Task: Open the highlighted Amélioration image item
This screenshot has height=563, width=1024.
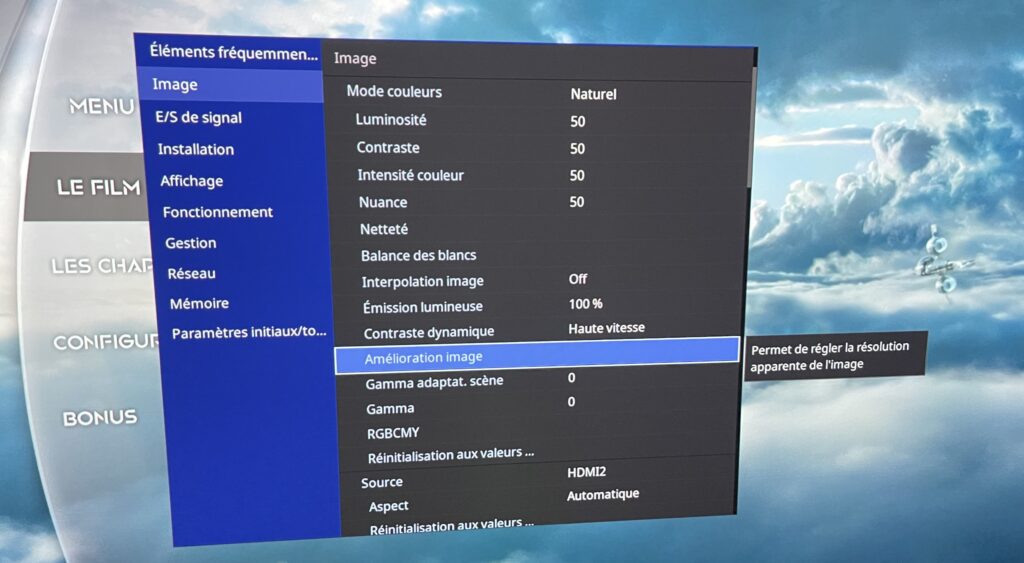Action: pos(536,355)
